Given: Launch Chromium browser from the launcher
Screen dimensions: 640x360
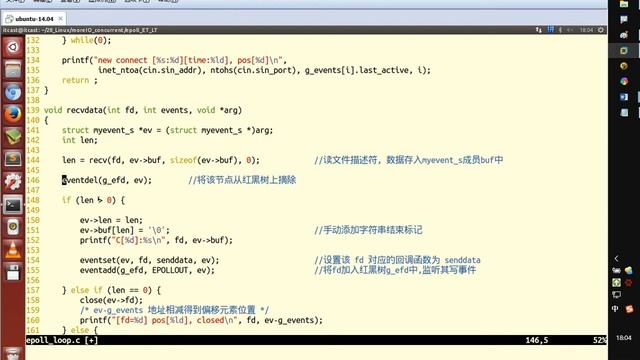Looking at the screenshot, I should coord(13,92).
